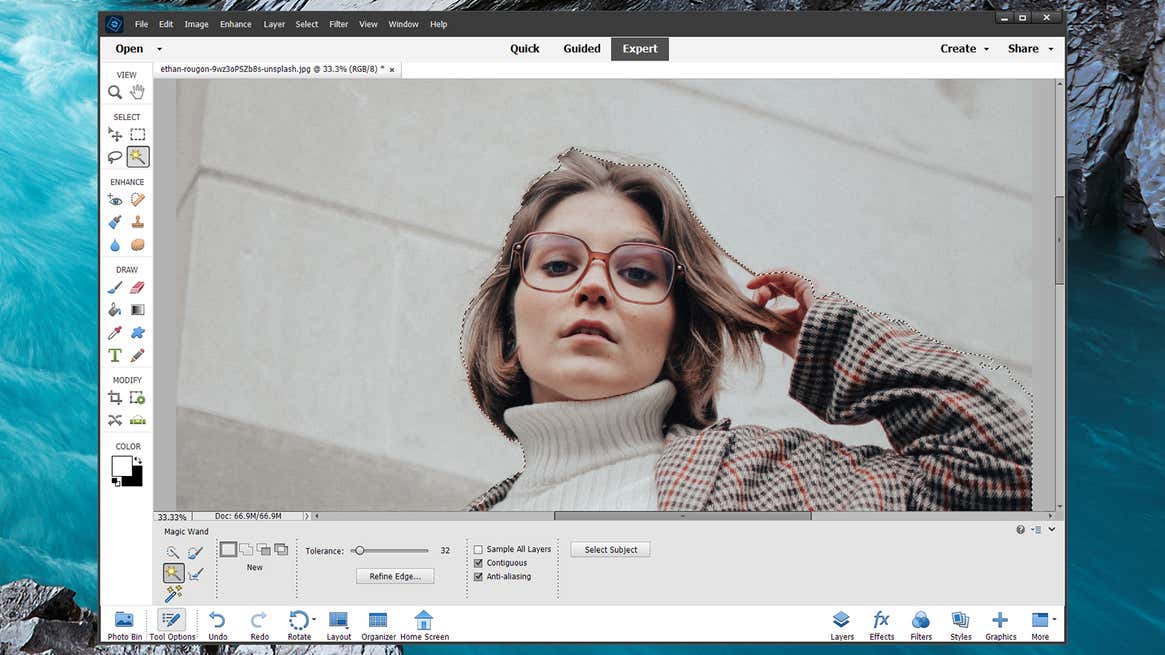
Task: Collapse the tool options panel chevron
Action: click(x=1052, y=529)
